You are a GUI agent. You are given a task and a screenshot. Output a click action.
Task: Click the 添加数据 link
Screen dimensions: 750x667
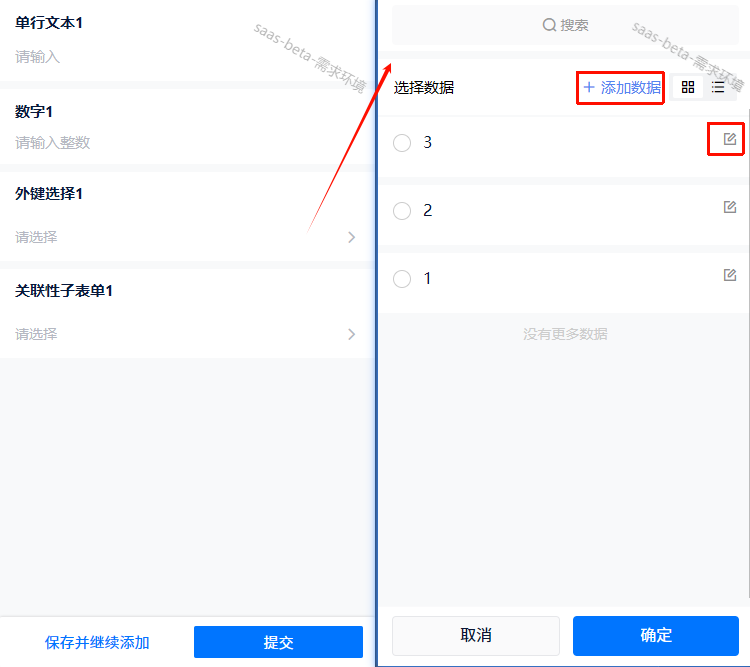(630, 88)
